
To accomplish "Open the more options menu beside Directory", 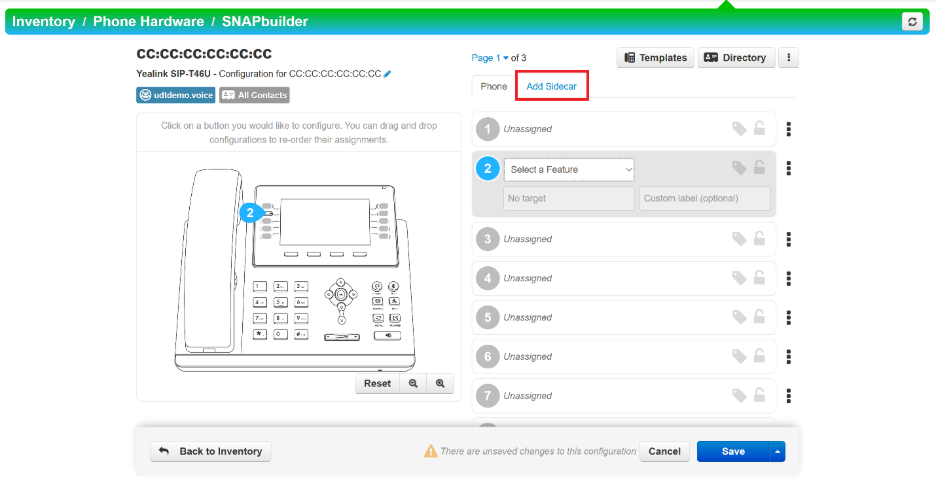I will [x=789, y=58].
